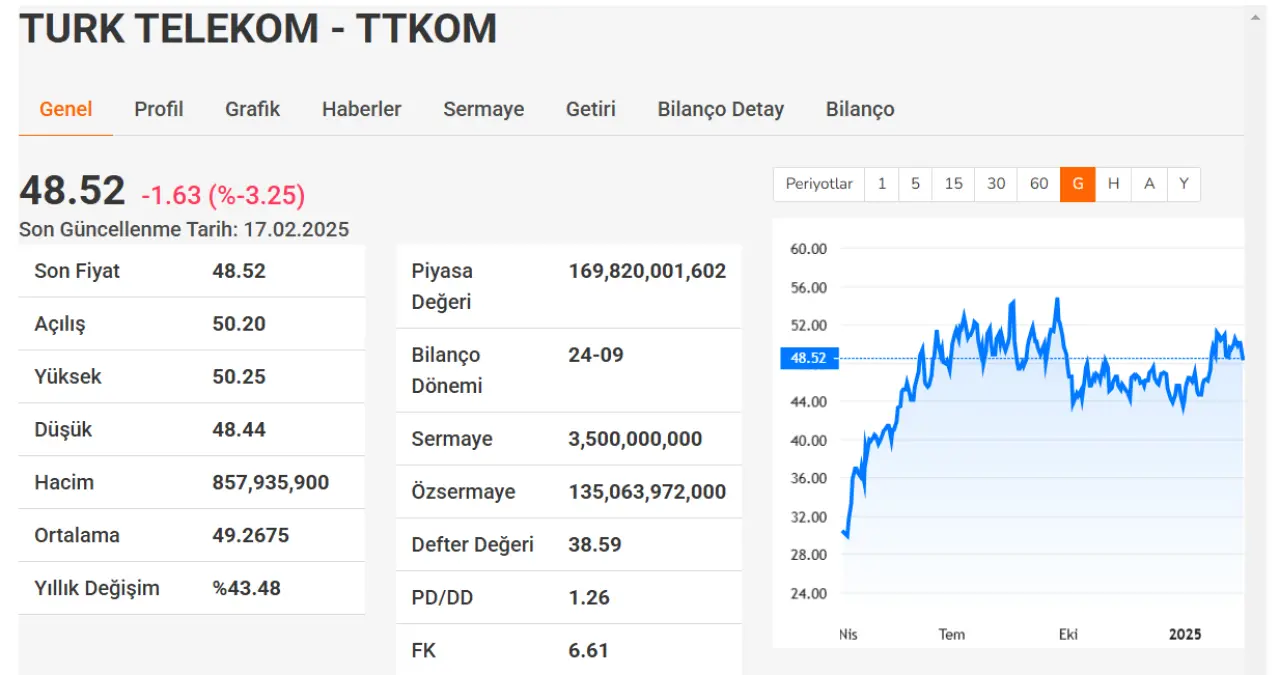Click the Piyasa Değeri value 169,820,001,602

click(x=648, y=271)
